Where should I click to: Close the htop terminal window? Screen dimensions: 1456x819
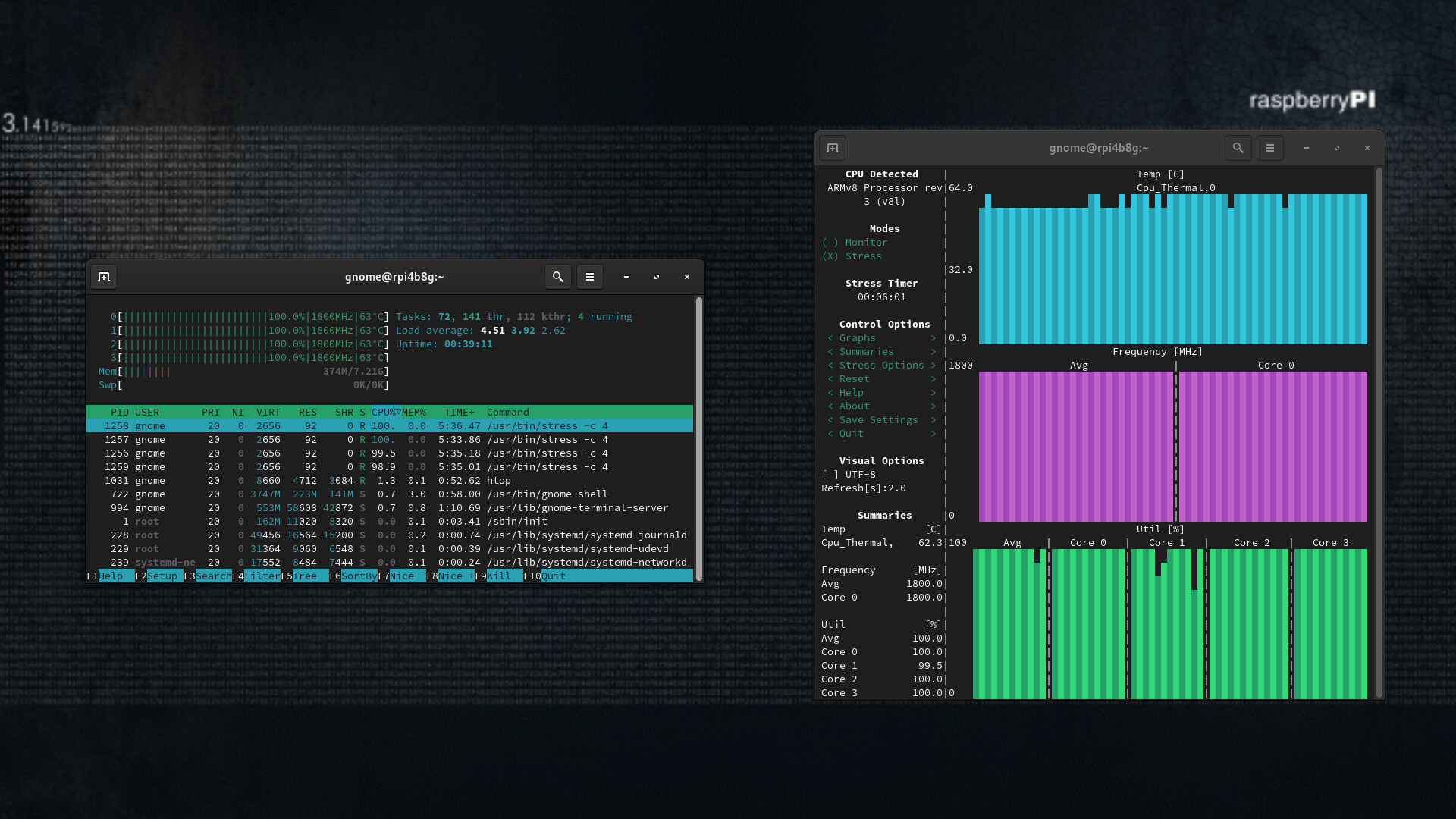(687, 277)
